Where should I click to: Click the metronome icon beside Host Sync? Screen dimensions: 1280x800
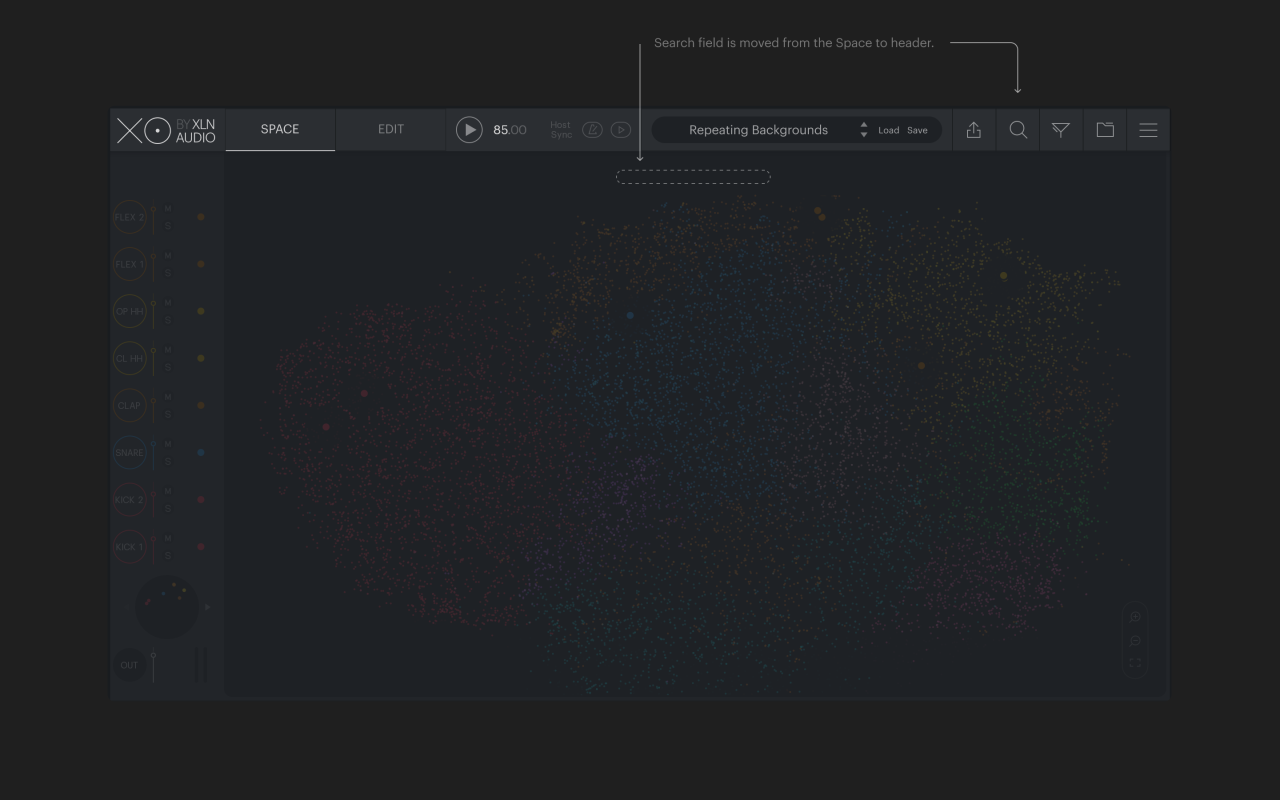coord(592,130)
